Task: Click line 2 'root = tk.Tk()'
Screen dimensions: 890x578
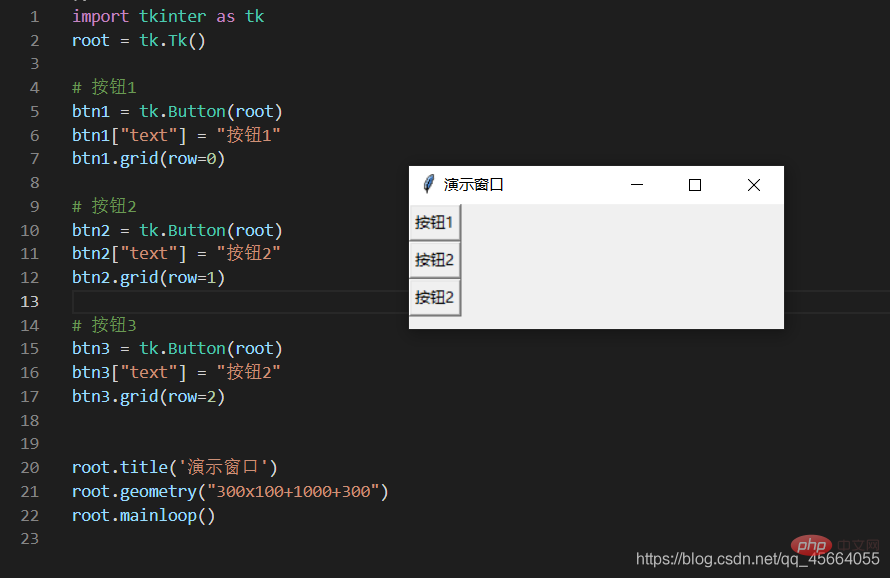Action: point(138,41)
